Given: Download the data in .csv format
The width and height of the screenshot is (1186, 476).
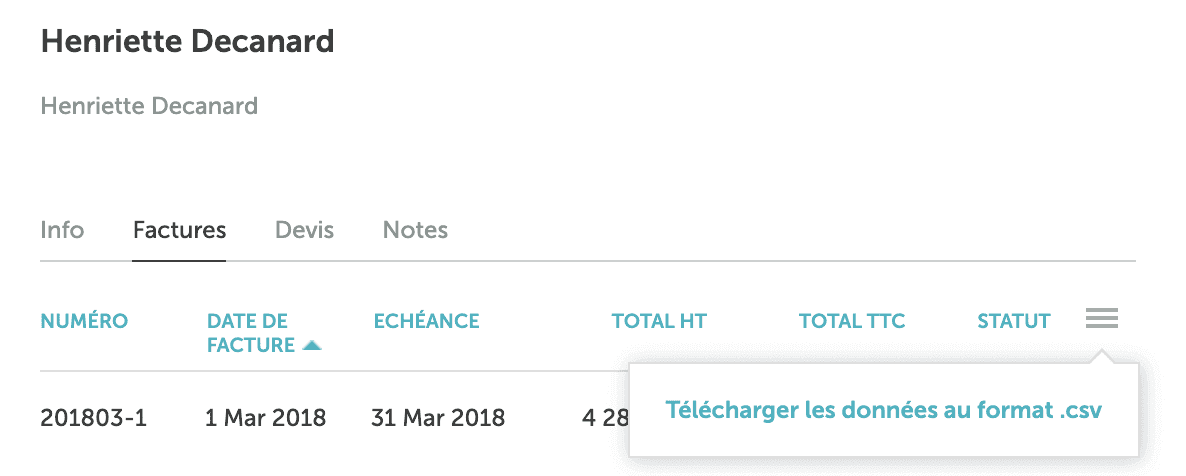Looking at the screenshot, I should click(883, 410).
